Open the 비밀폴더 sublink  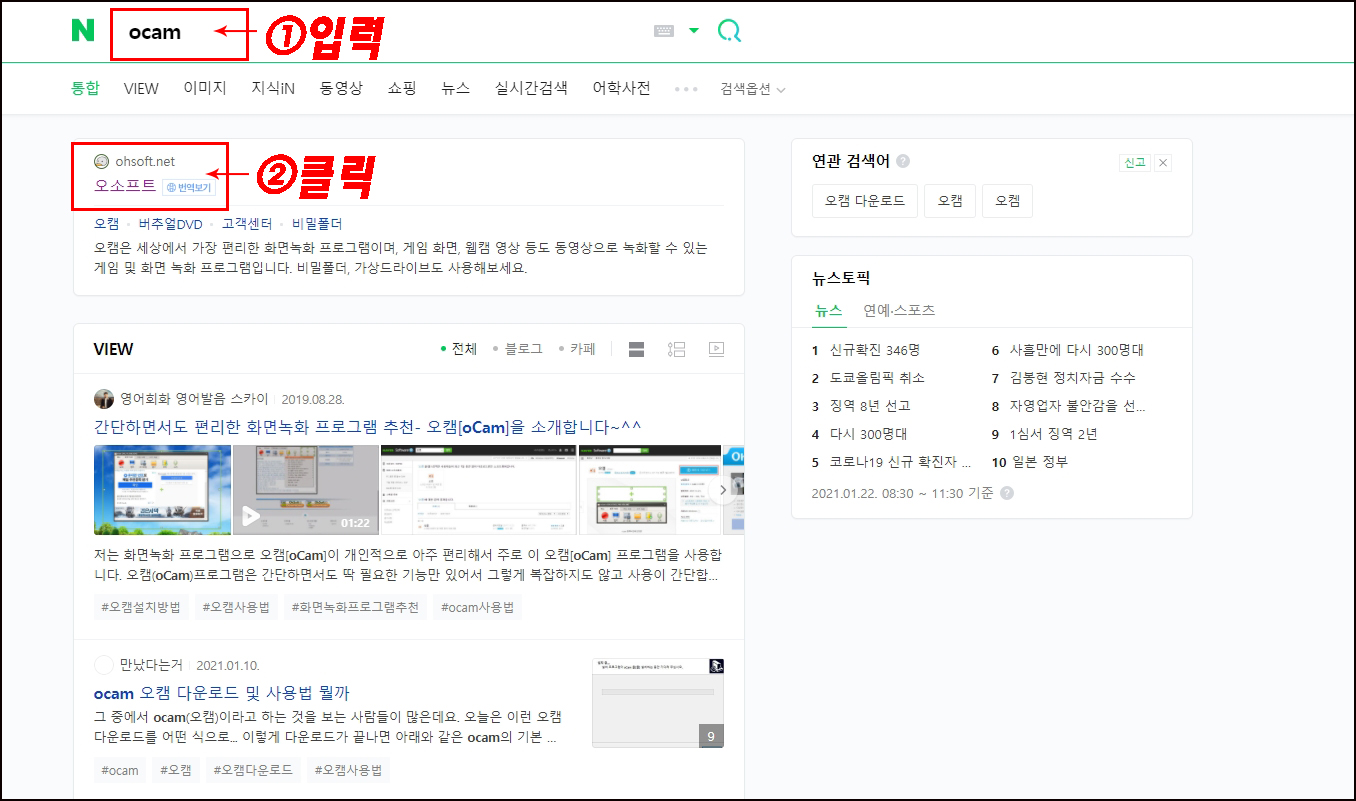tap(316, 224)
